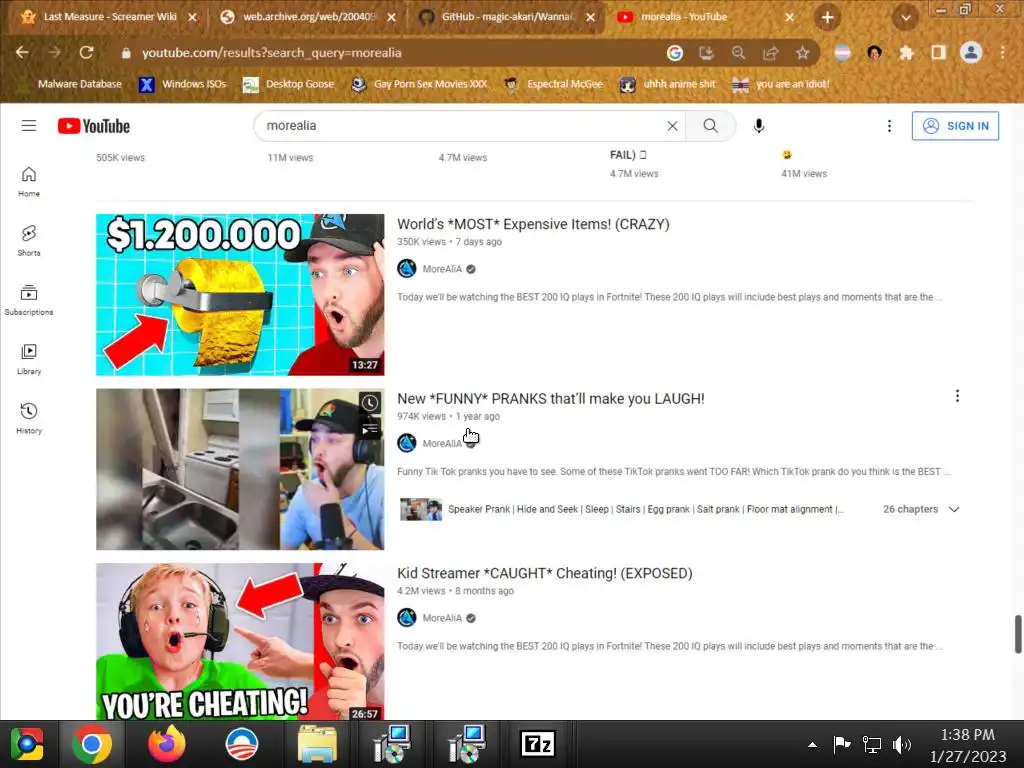
Task: Click SIGN IN button
Action: [955, 125]
